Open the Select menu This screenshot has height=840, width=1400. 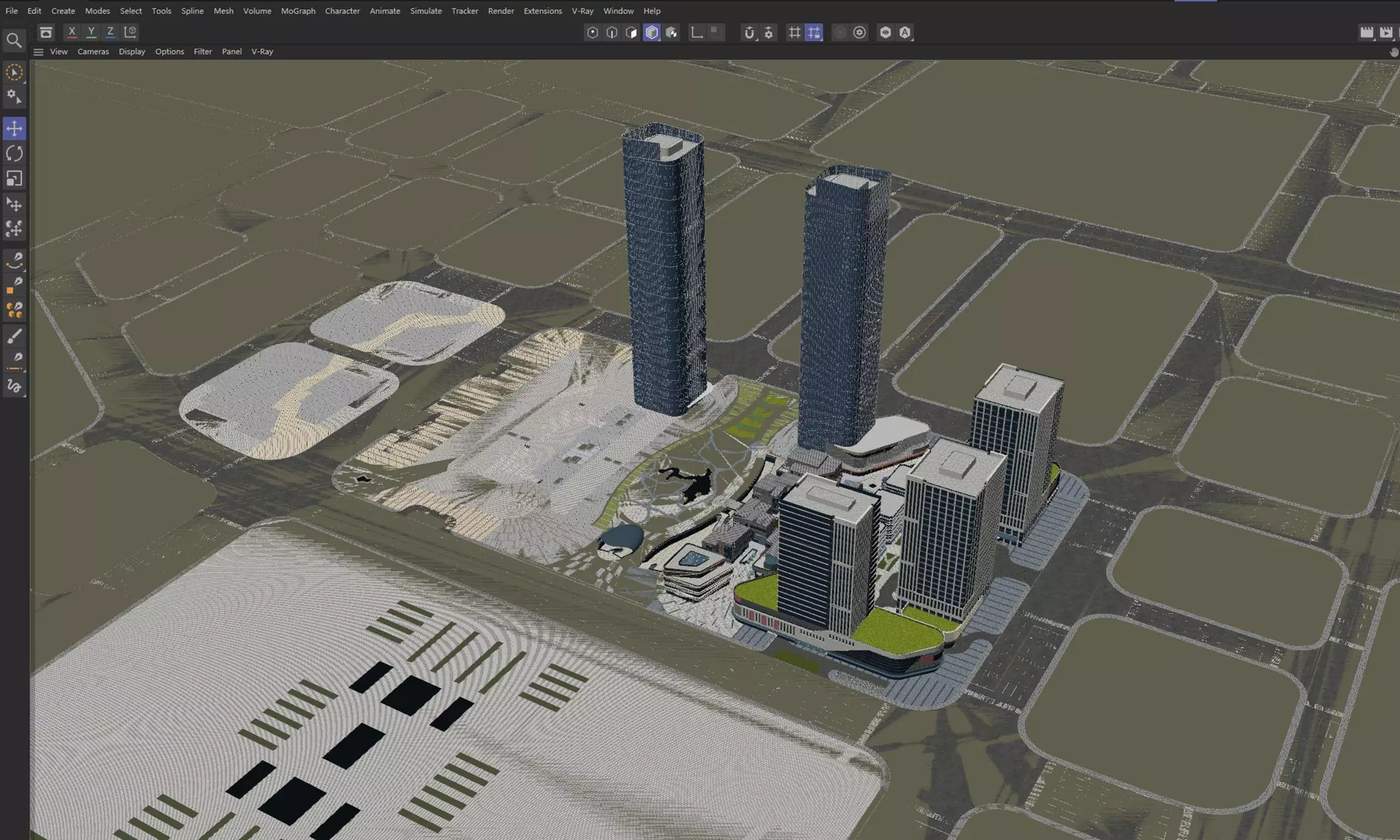pyautogui.click(x=130, y=11)
